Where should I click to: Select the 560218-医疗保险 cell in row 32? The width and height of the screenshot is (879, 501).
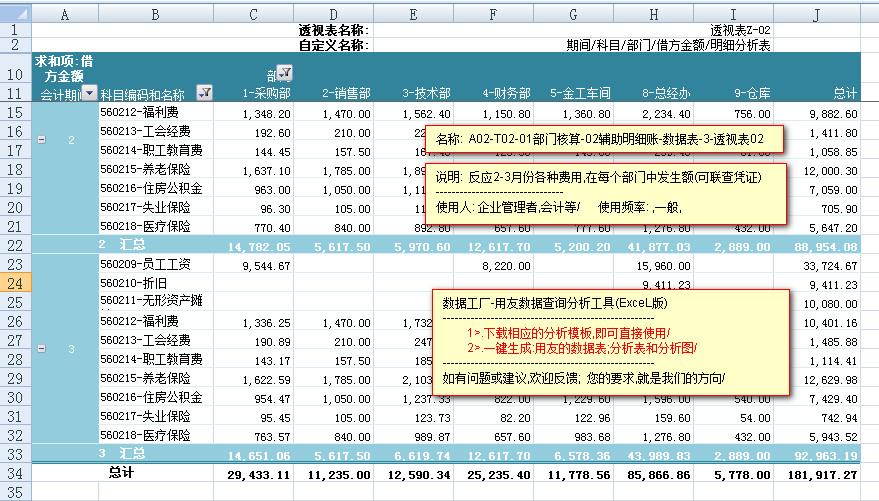[x=145, y=436]
